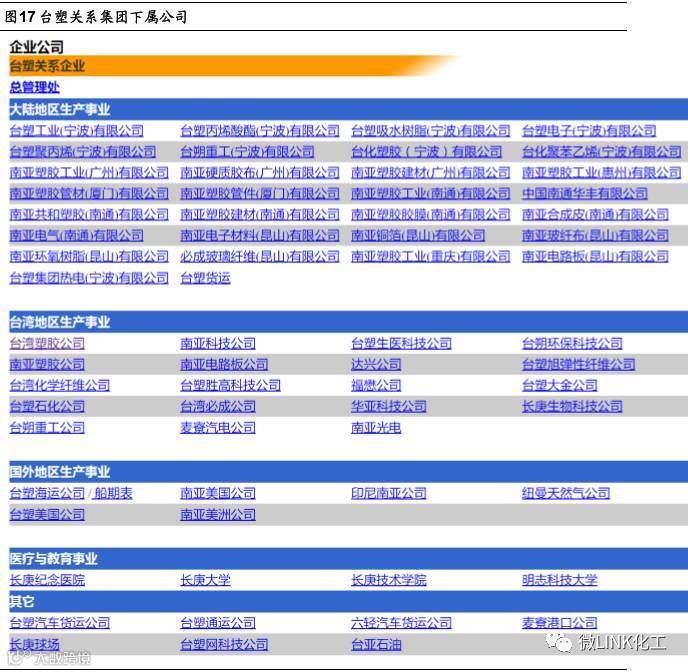Visit 台朔环保科技公司 link
Screen dimensions: 688x672
click(x=572, y=343)
